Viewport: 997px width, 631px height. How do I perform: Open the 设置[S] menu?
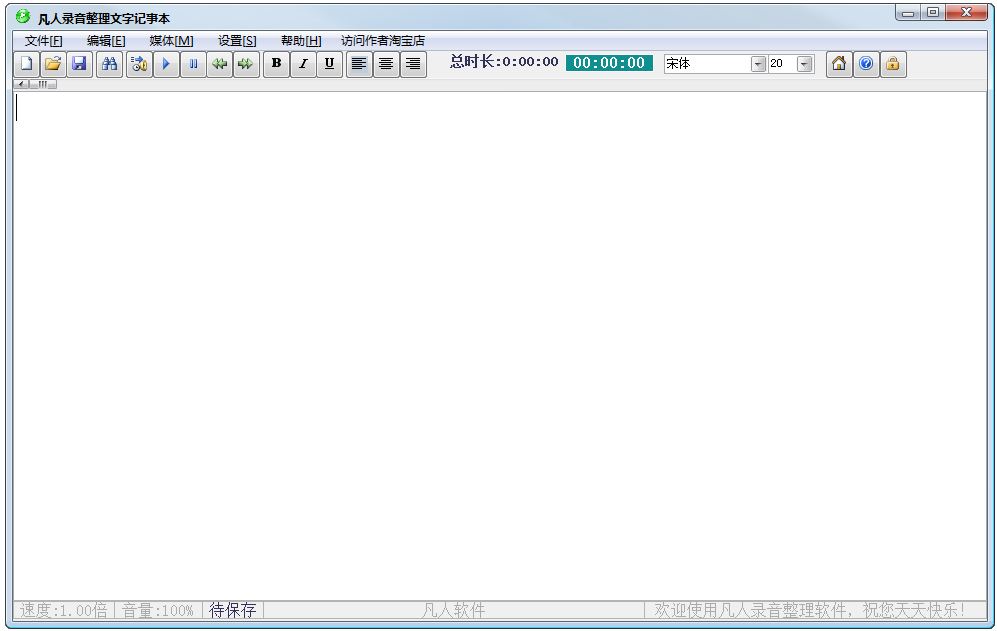point(237,41)
